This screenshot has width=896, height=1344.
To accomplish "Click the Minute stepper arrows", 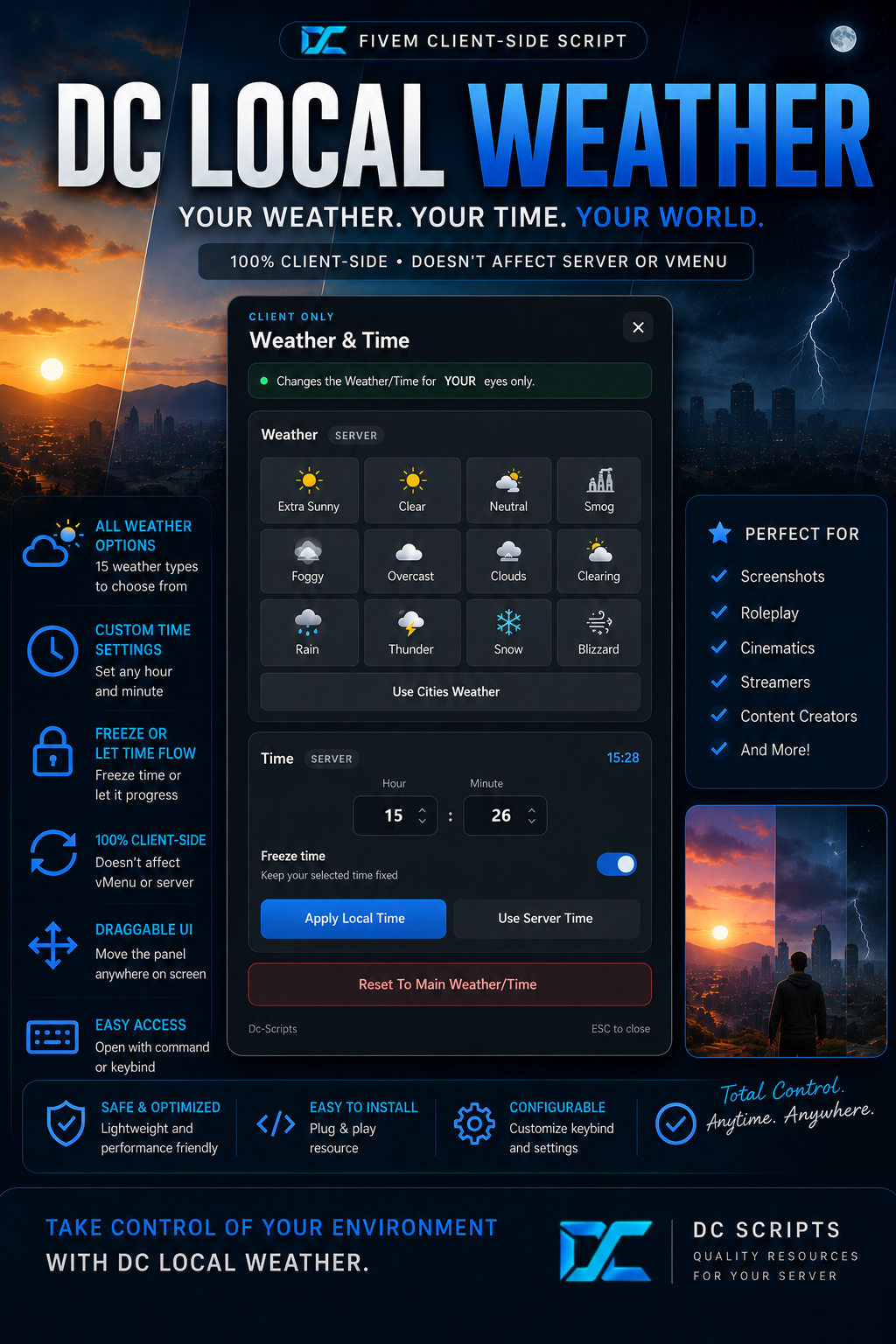I will click(532, 815).
